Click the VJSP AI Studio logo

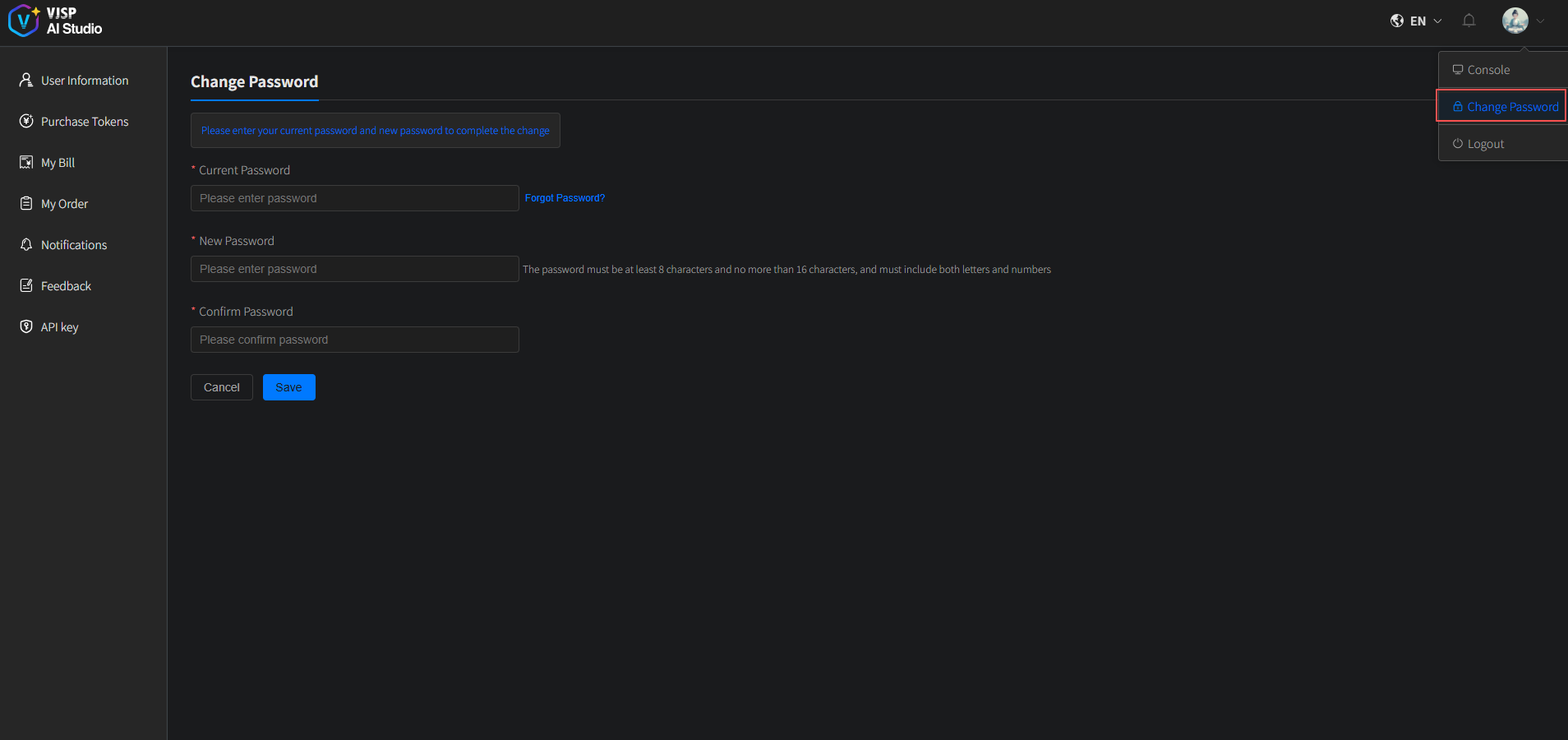click(55, 21)
